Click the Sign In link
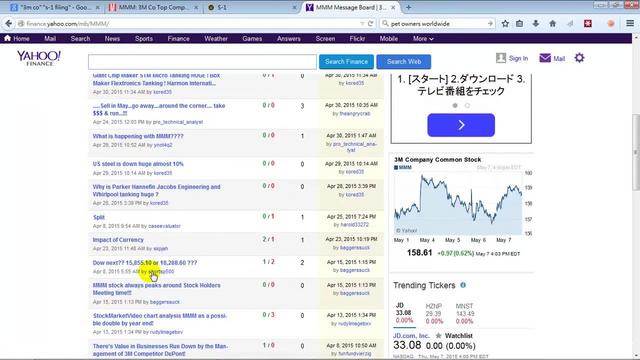 click(518, 58)
